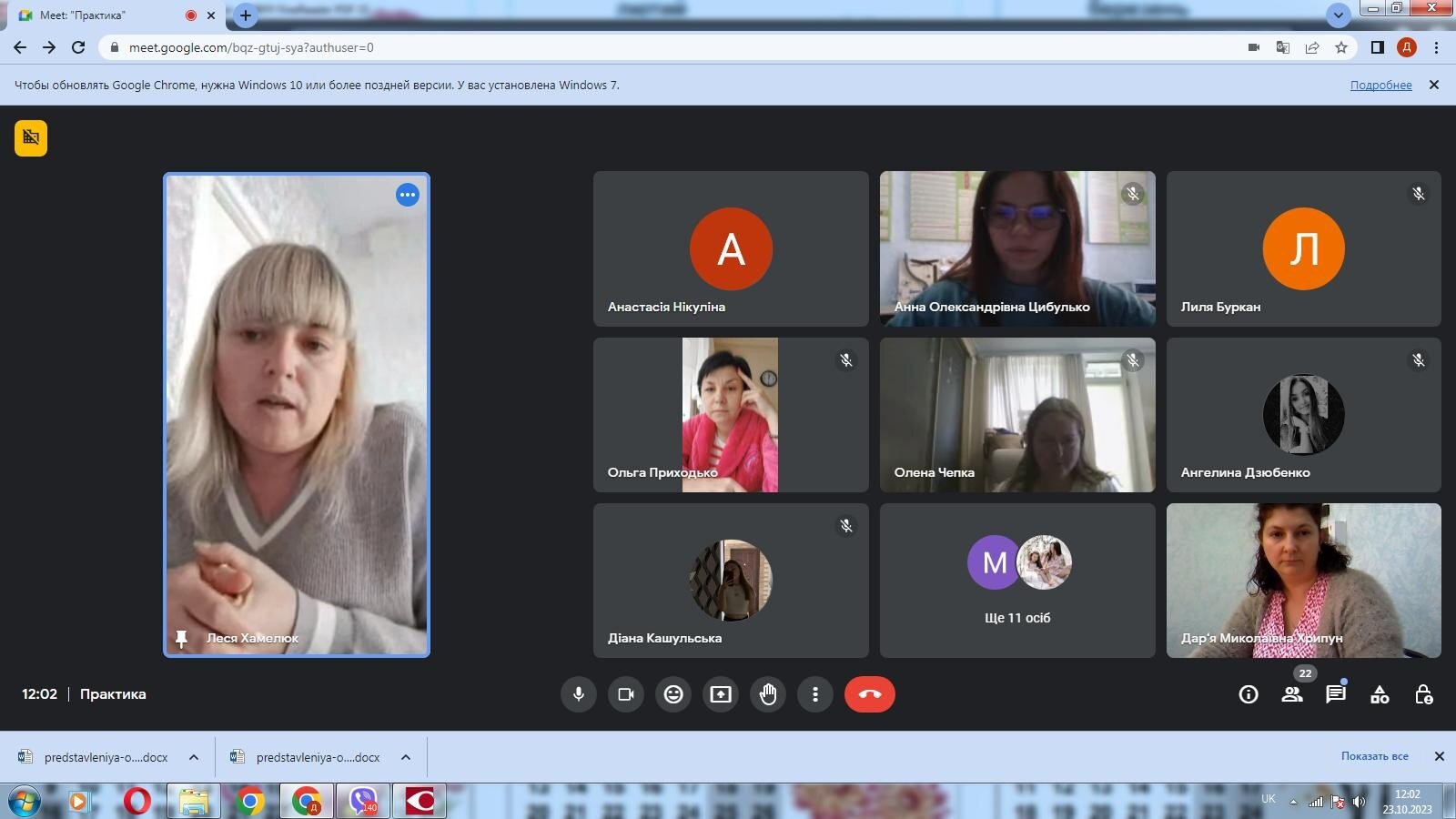Click the yellow captions-off icon

click(x=31, y=137)
